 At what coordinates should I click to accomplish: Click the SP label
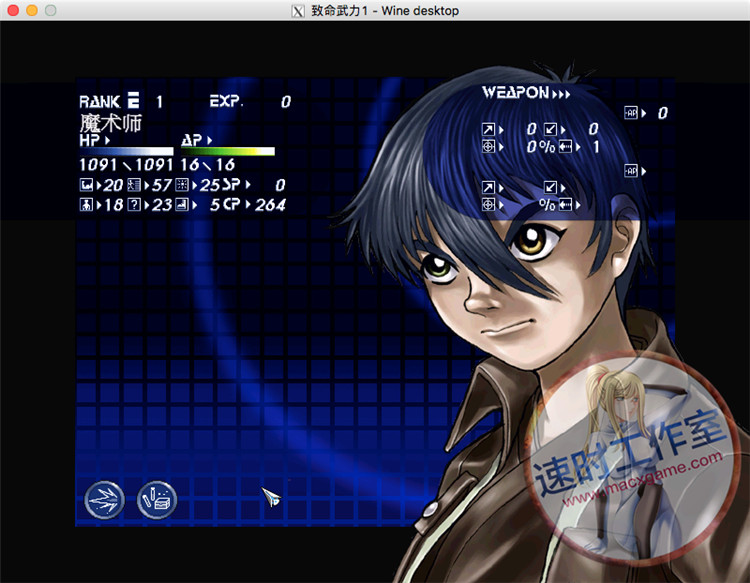(x=231, y=185)
